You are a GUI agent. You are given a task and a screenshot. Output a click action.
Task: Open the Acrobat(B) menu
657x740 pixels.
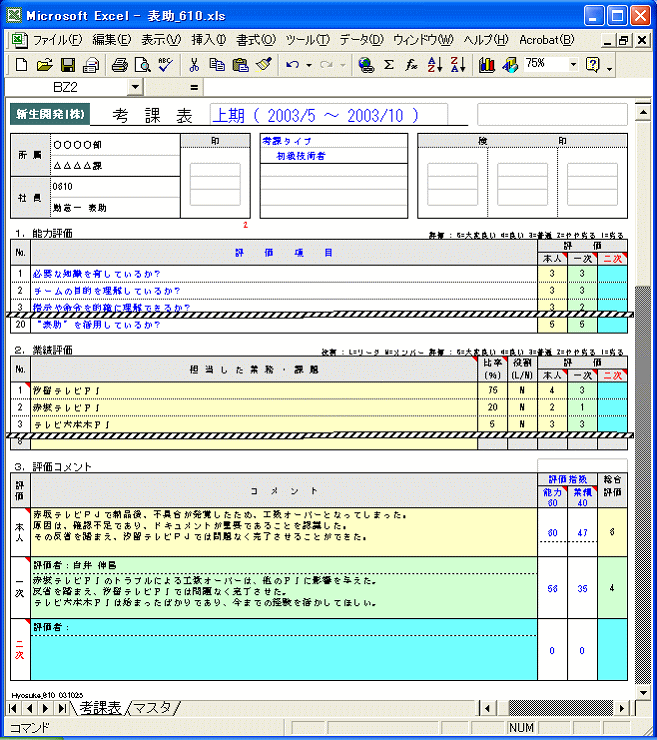pos(547,40)
